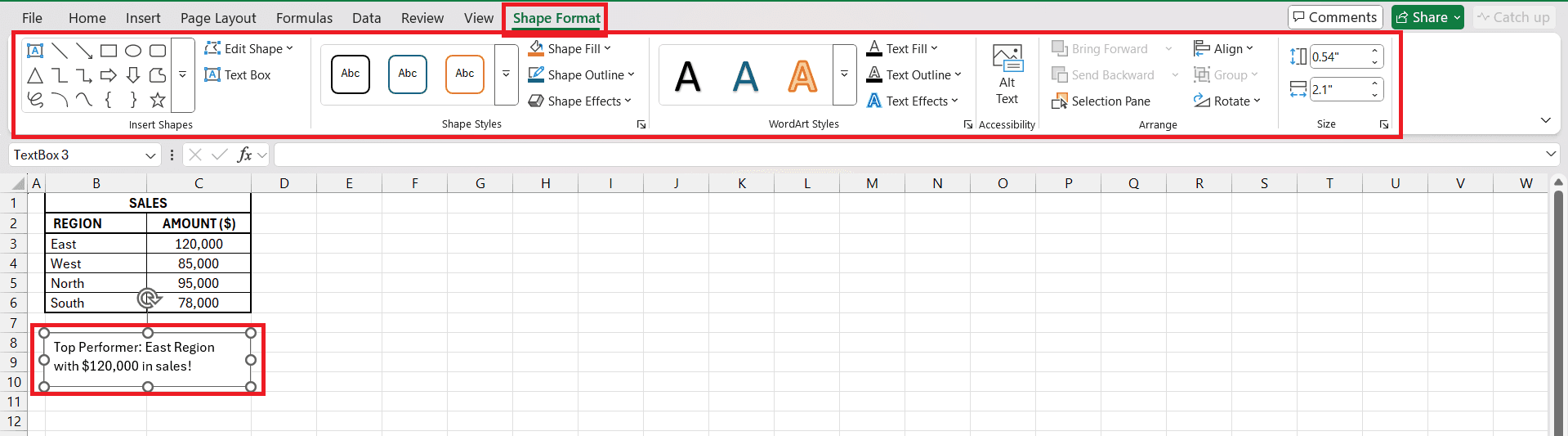
Task: Click the green Share button
Action: coord(1427,17)
